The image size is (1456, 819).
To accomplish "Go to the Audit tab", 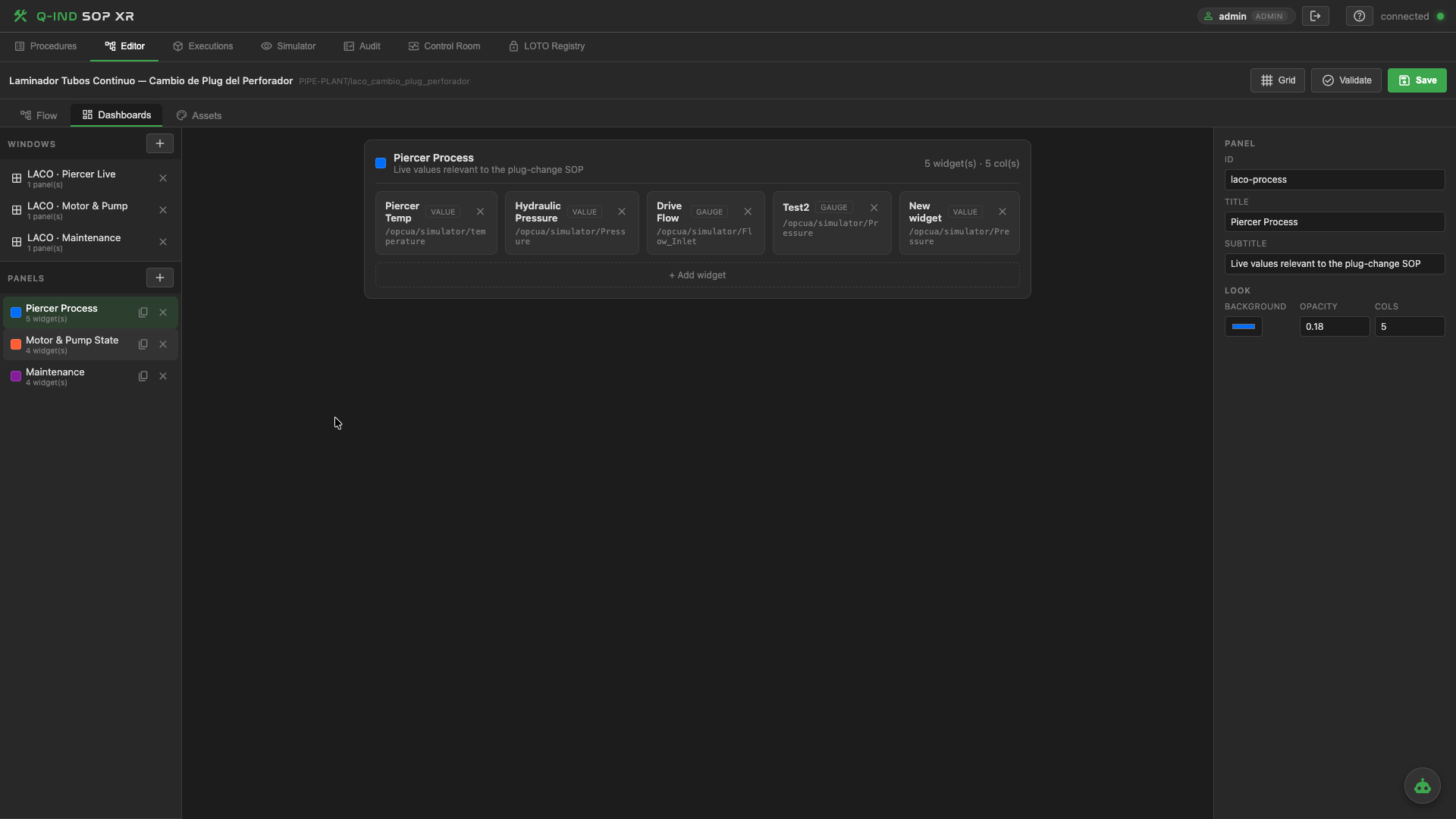I will click(x=362, y=46).
